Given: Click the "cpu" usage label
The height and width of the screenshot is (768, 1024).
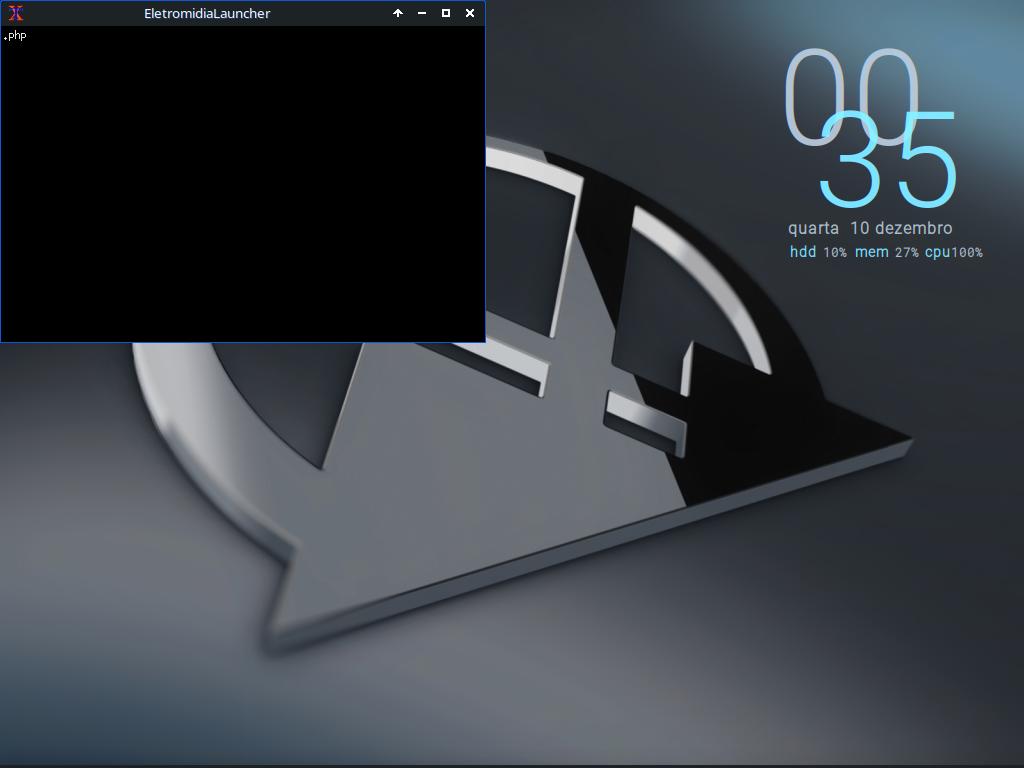Looking at the screenshot, I should coord(937,252).
